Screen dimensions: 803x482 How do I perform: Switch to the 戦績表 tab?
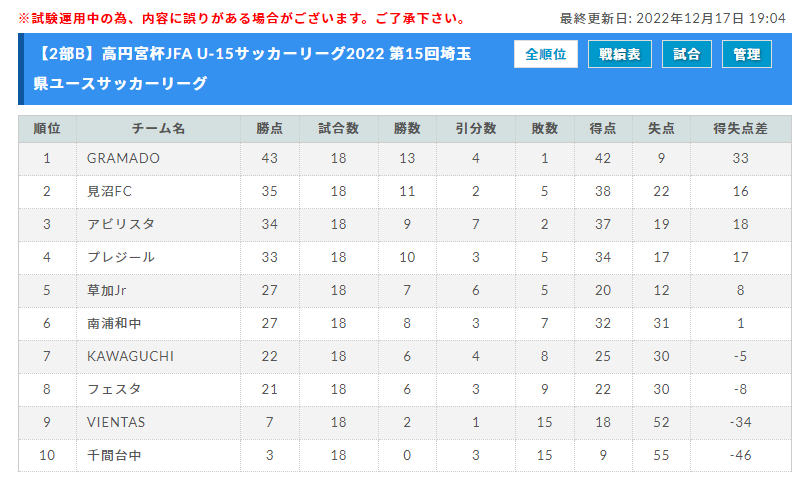point(620,54)
